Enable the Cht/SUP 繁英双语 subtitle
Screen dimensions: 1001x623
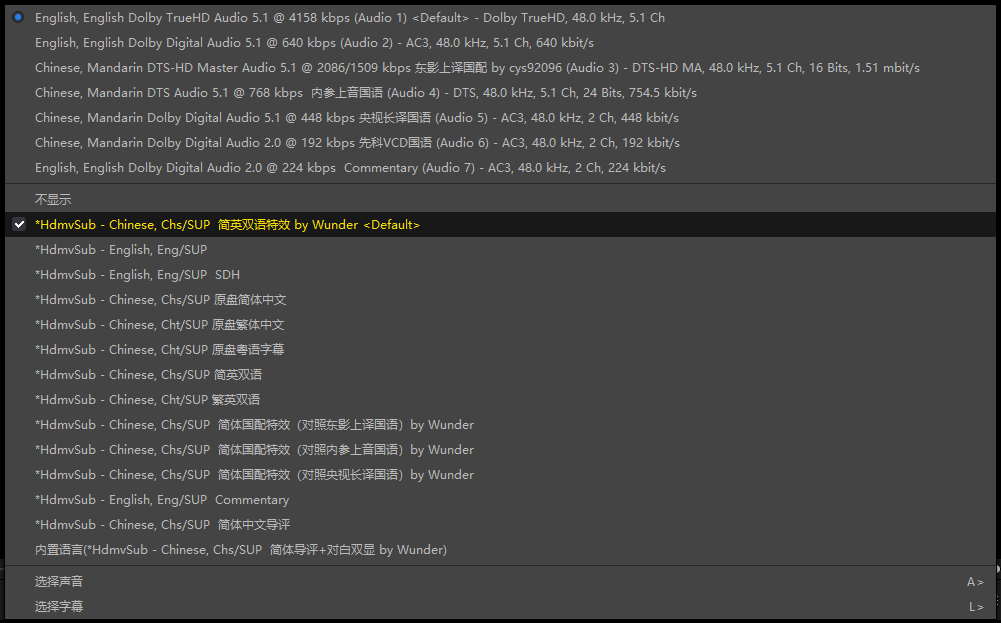tap(148, 400)
